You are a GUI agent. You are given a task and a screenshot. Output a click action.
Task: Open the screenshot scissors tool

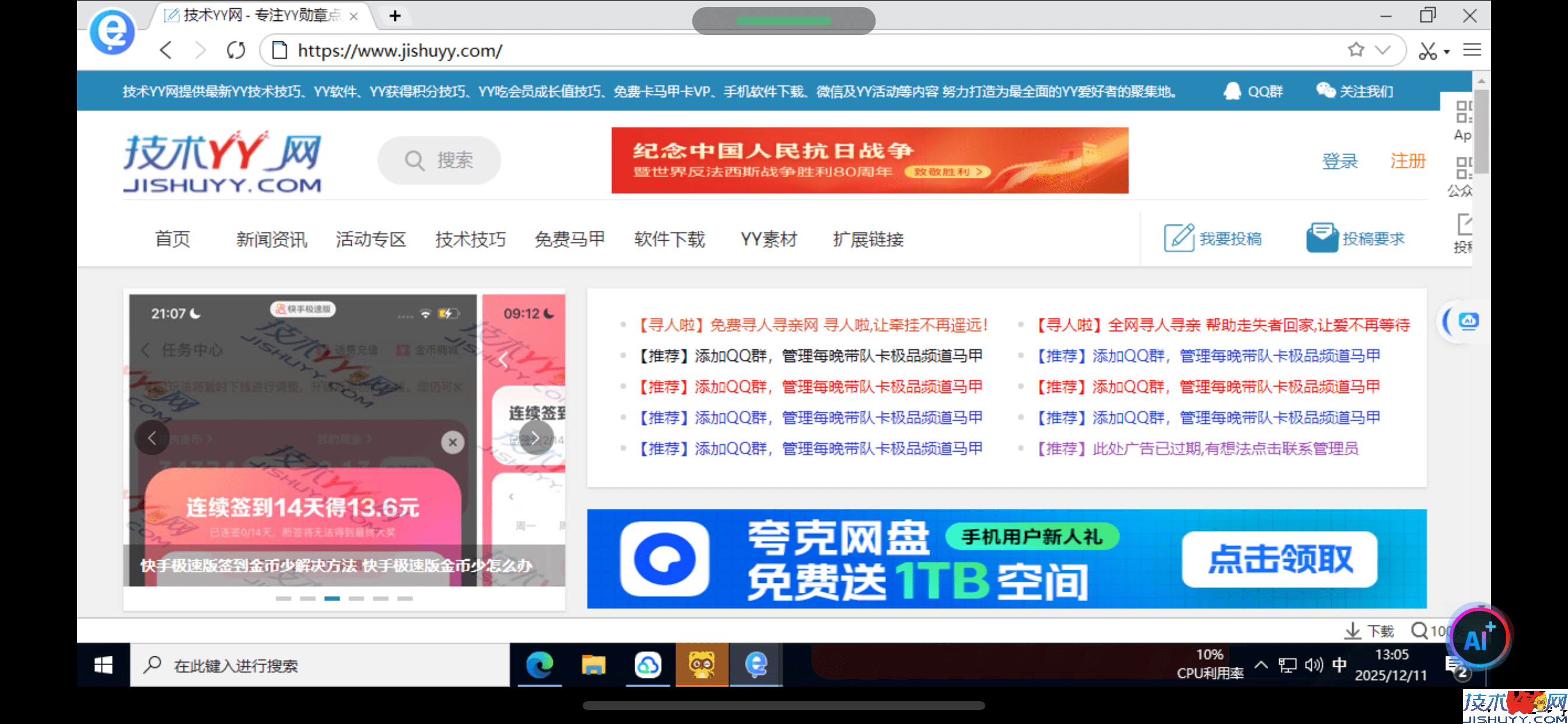(x=1429, y=51)
